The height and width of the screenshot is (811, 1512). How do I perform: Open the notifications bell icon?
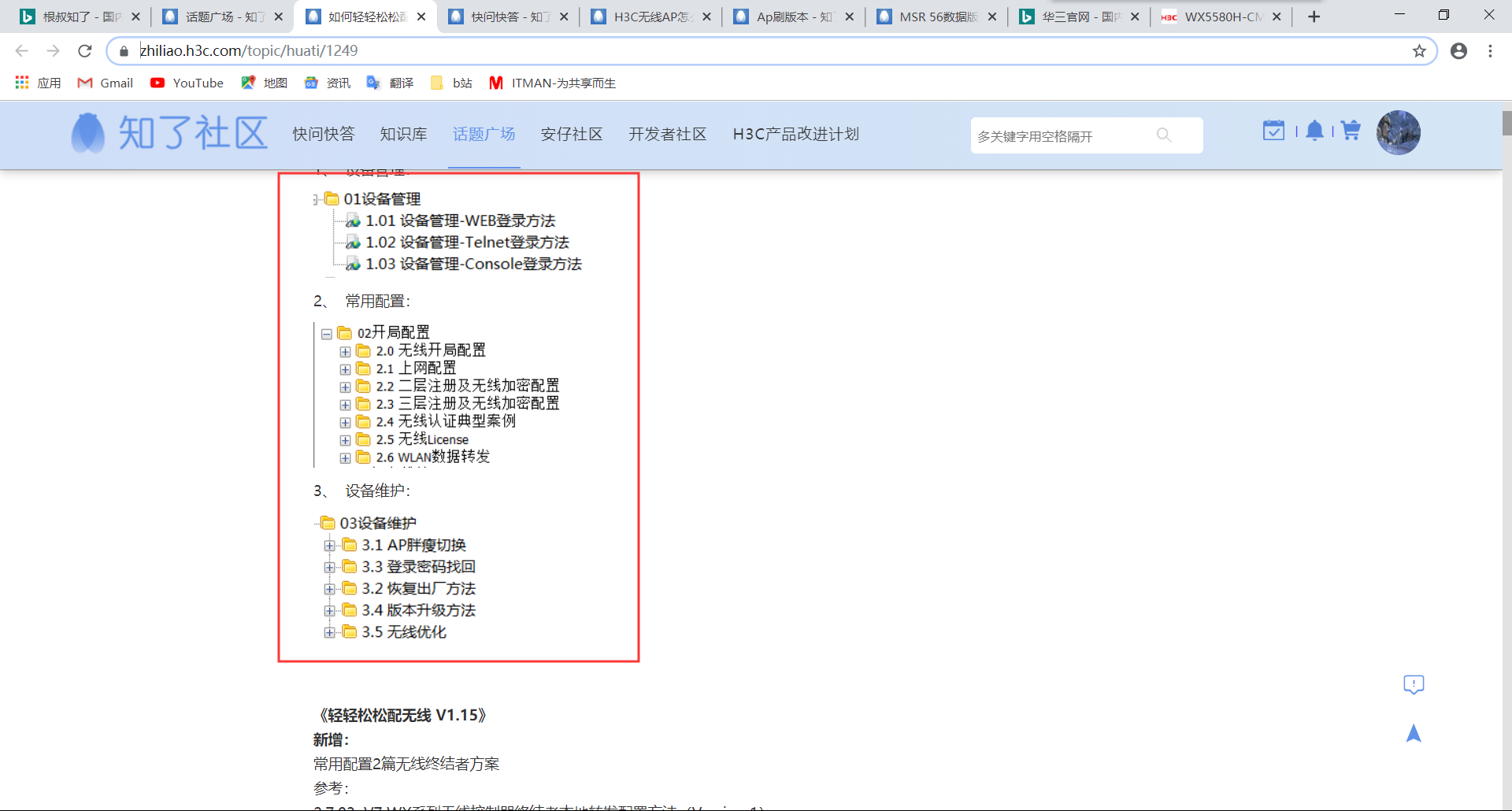(x=1314, y=131)
